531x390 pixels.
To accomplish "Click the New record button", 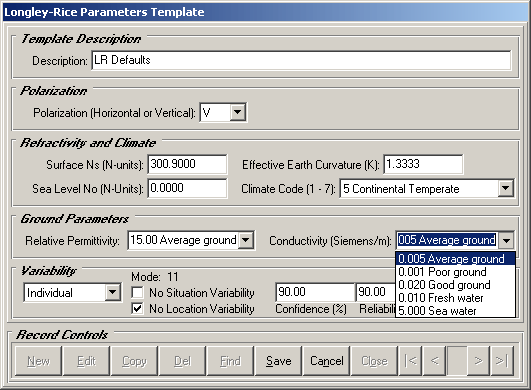I will pos(38,361).
